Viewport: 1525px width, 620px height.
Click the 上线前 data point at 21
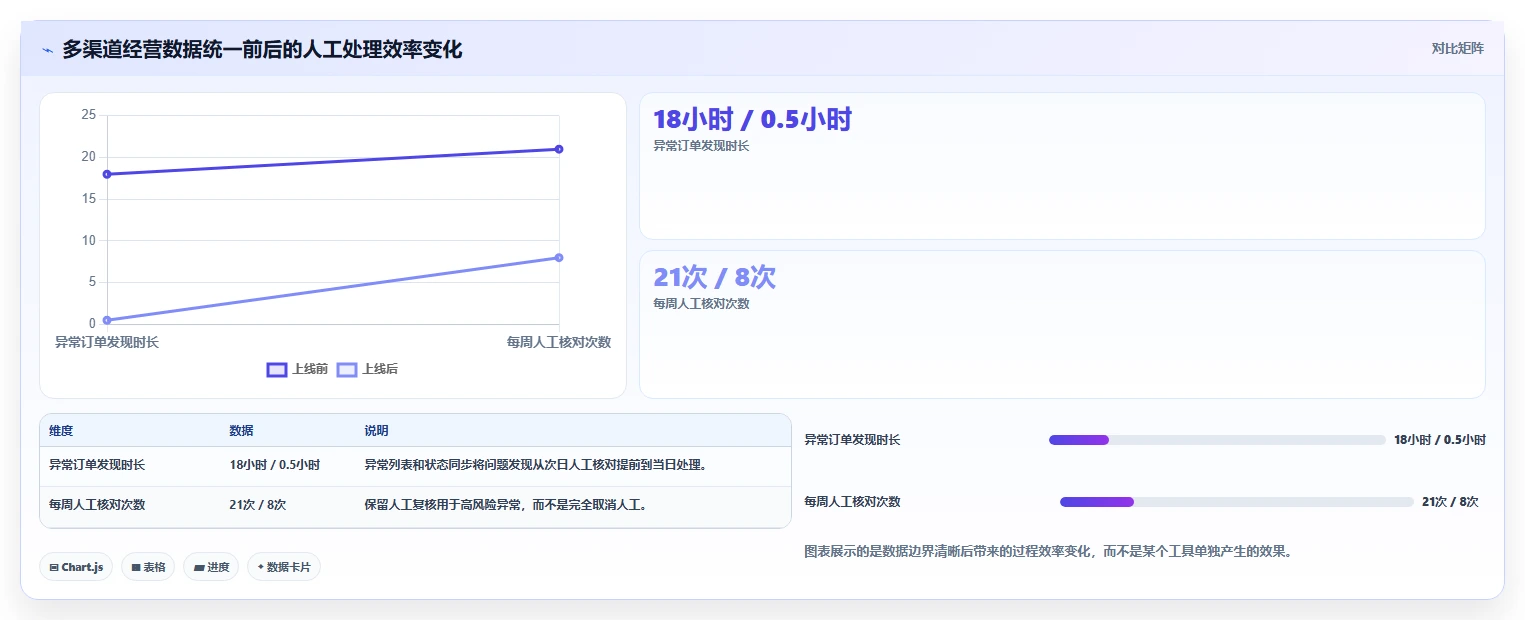tap(559, 149)
